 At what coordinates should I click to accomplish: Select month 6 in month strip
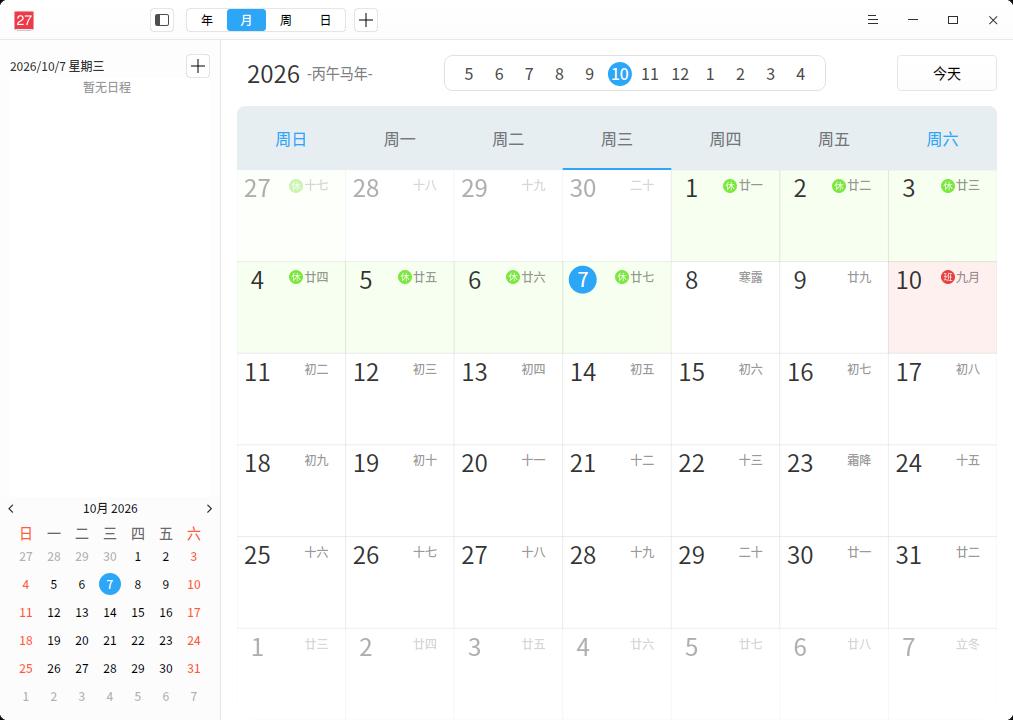pyautogui.click(x=499, y=74)
